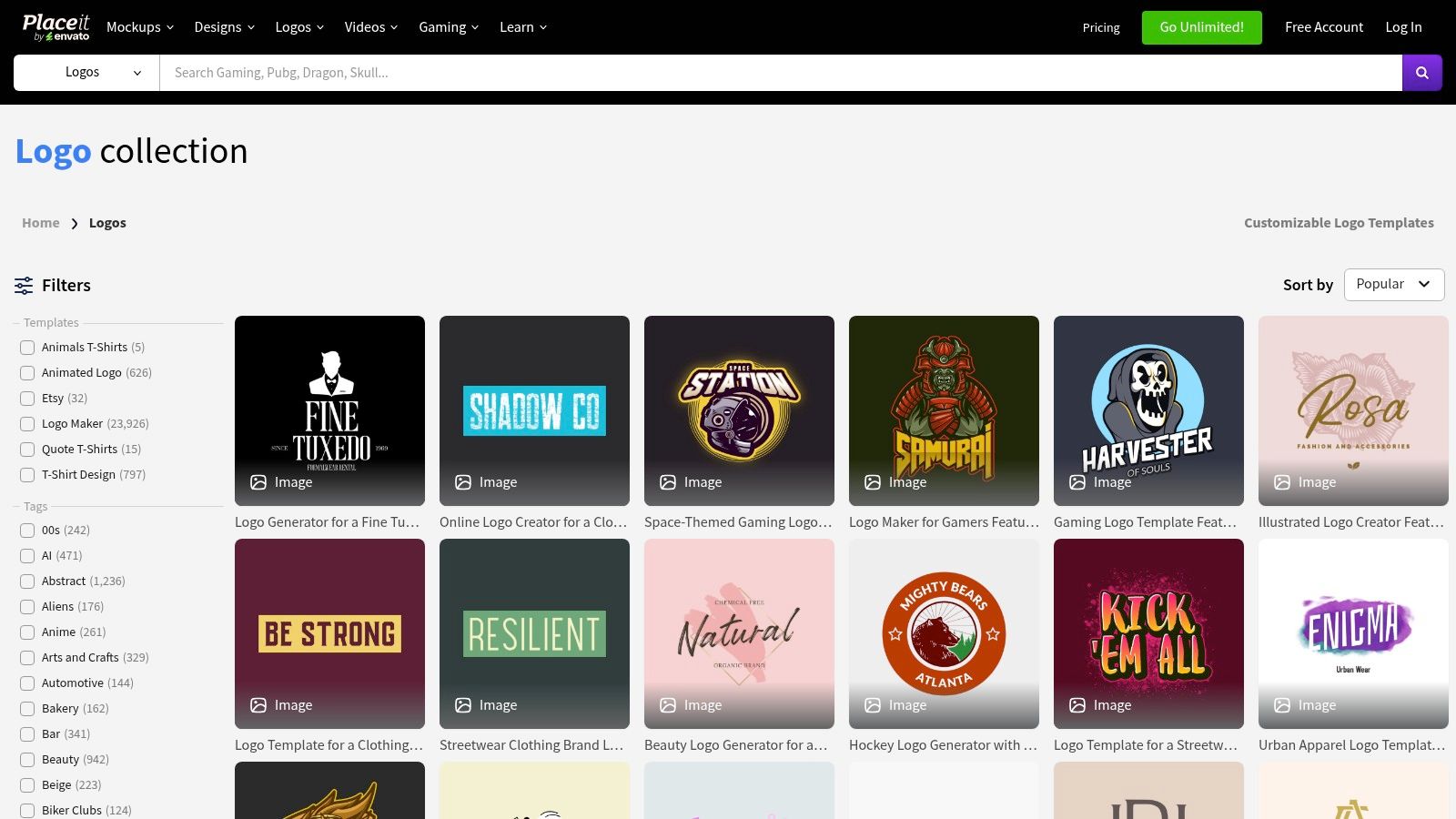
Task: Open the Free Account link
Action: [1324, 27]
